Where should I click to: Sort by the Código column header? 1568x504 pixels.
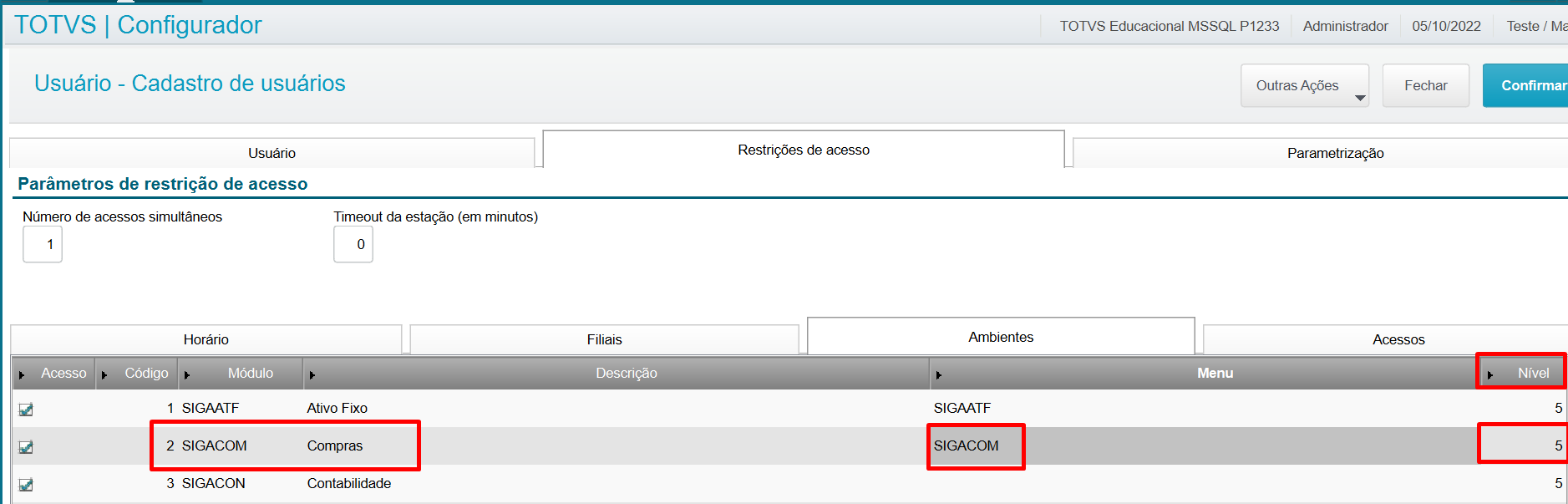pos(136,374)
